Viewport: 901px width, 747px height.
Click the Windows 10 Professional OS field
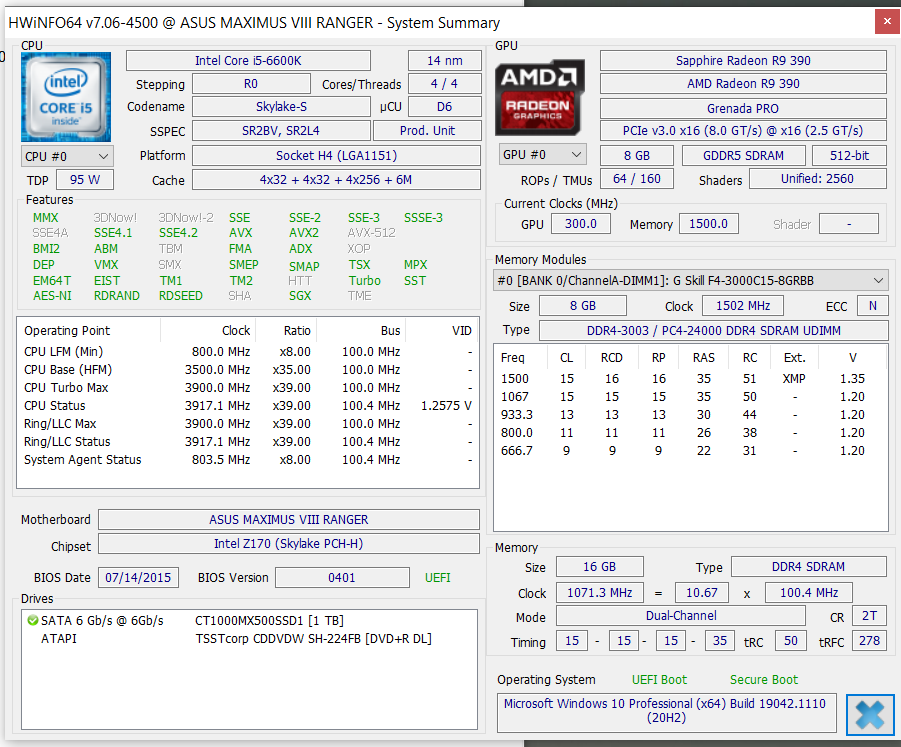pos(667,711)
